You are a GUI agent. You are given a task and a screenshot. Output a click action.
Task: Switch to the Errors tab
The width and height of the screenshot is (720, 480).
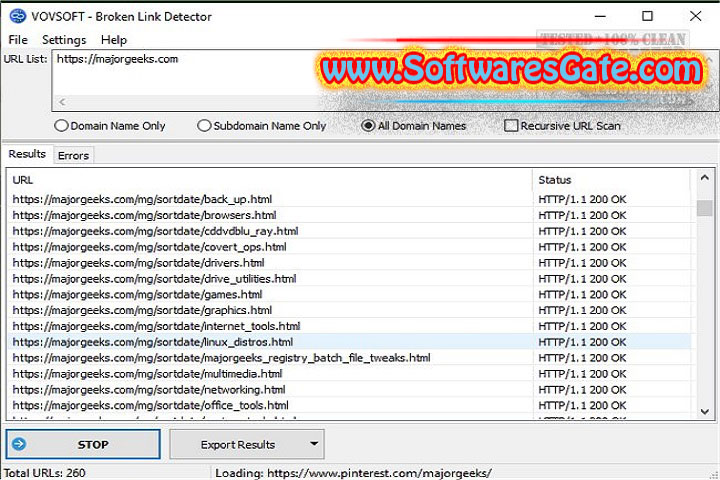point(73,156)
